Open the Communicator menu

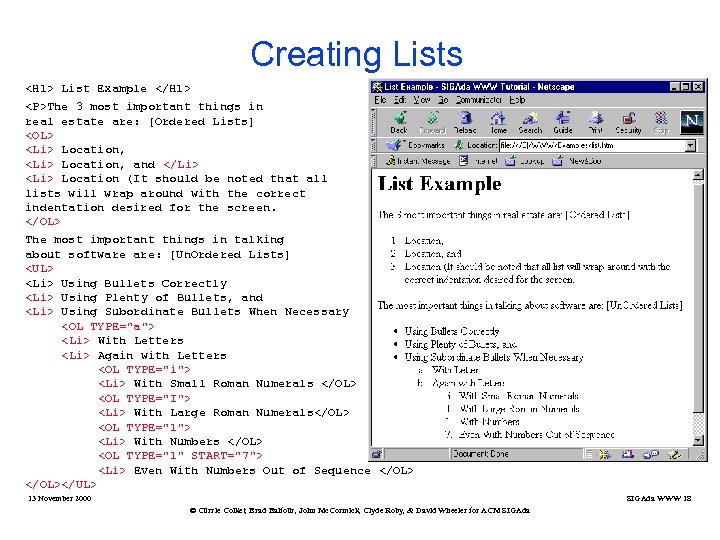tap(478, 100)
